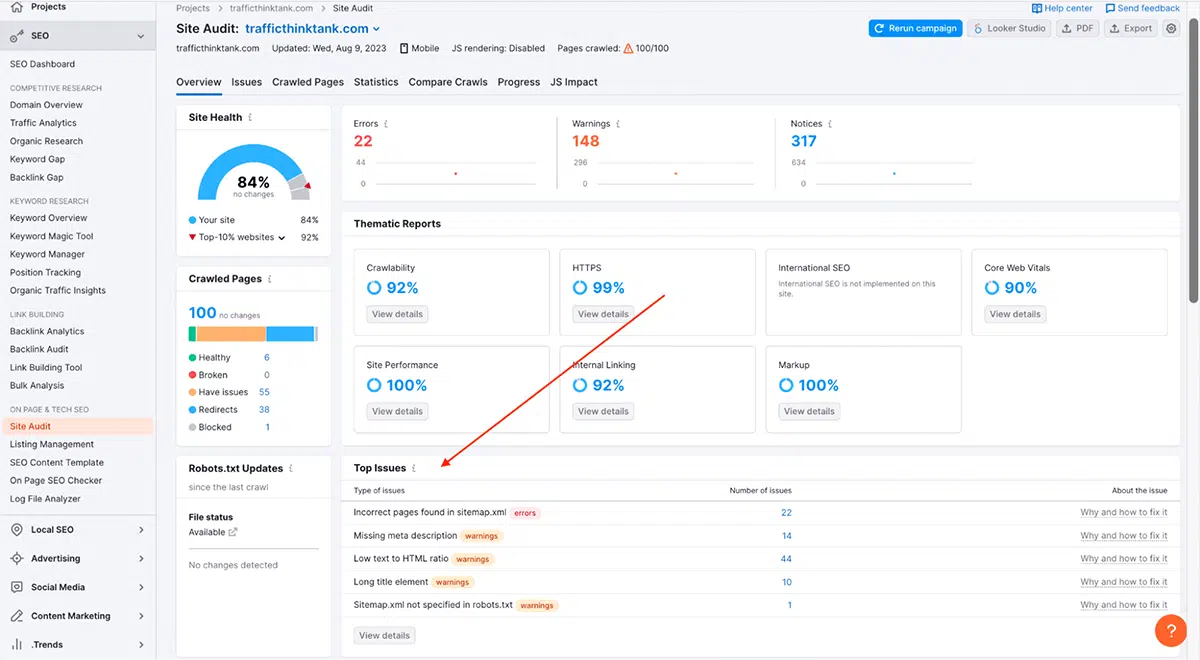Open the Compare Crawls tab
This screenshot has width=1200, height=660.
coord(448,82)
